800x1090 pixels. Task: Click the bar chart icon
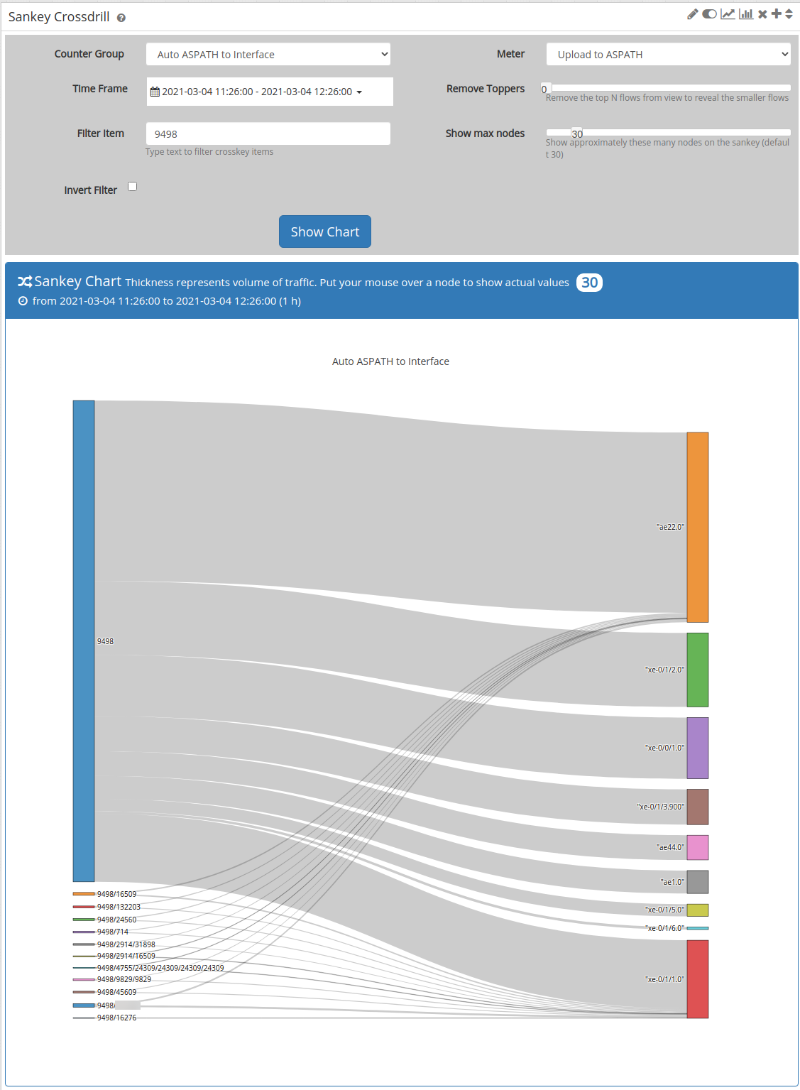(745, 15)
